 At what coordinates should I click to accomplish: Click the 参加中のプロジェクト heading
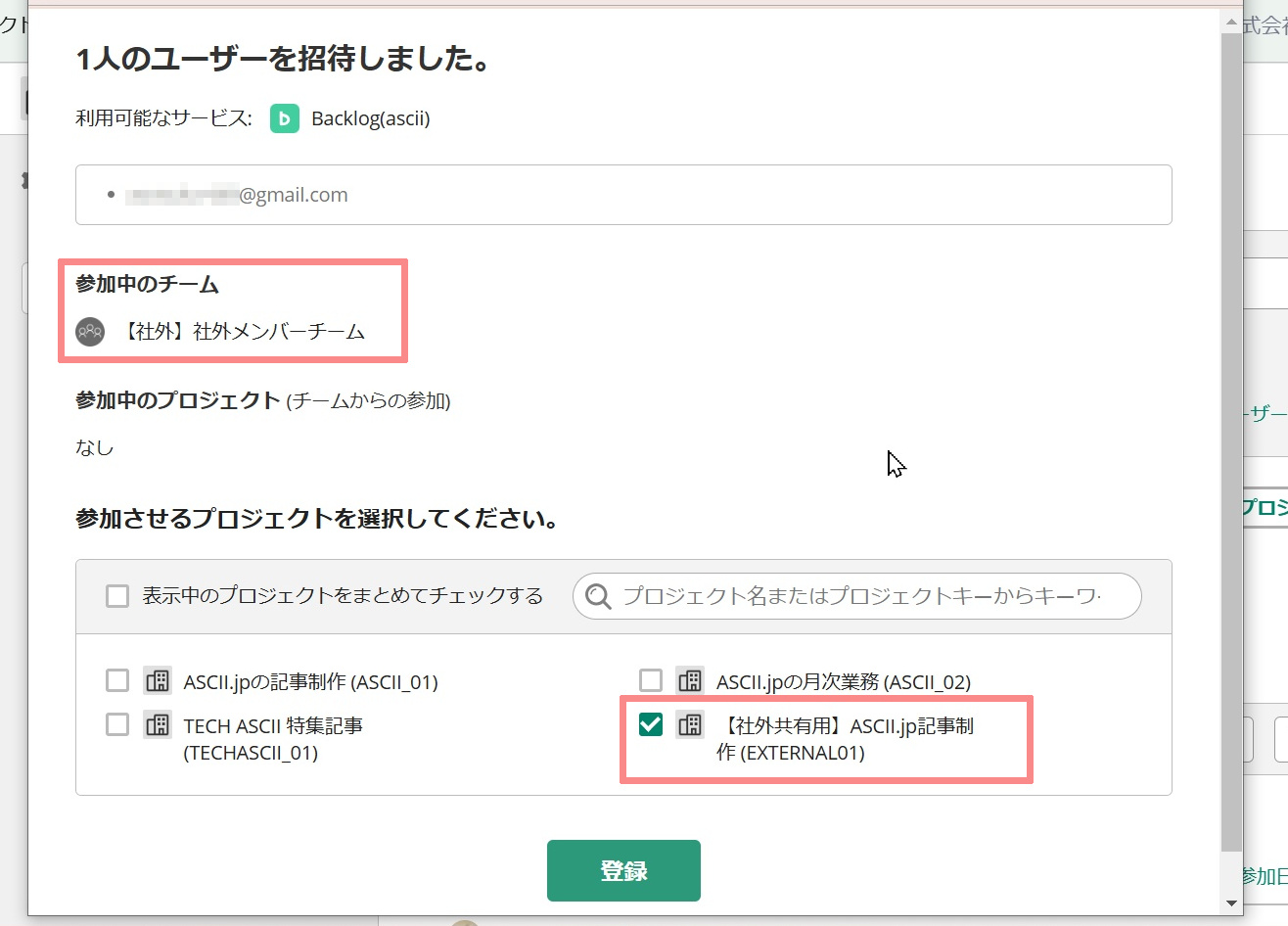178,400
